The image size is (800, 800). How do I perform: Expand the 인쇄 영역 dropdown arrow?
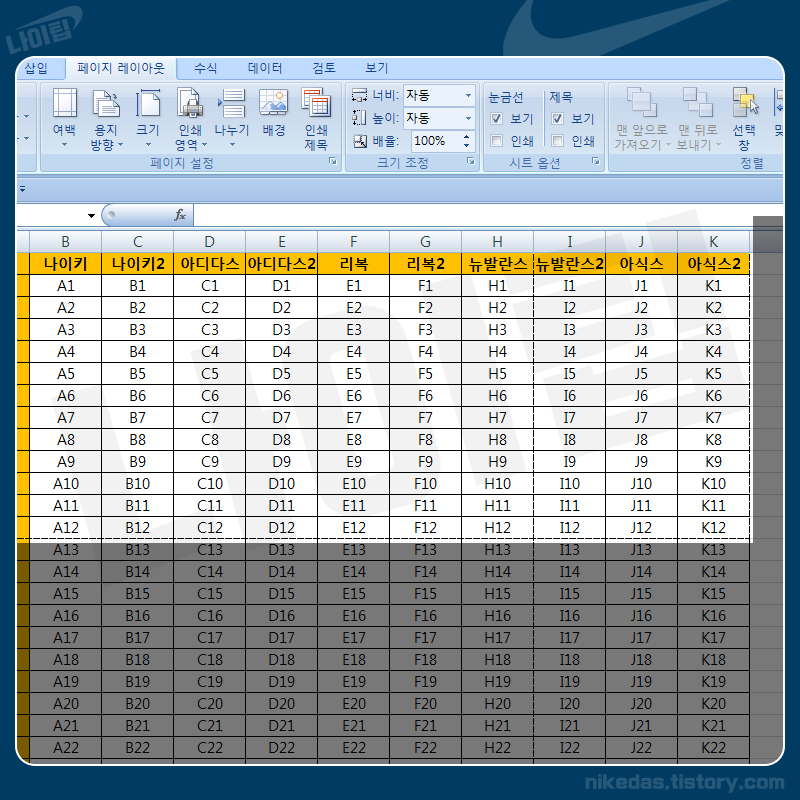coord(205,145)
